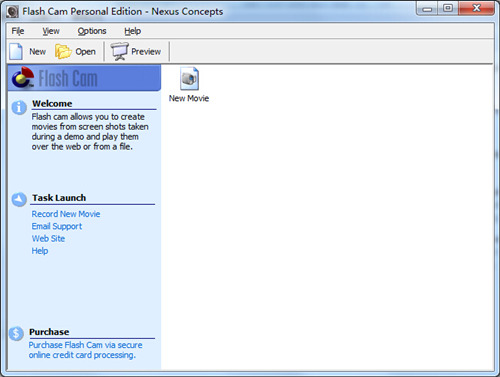500x377 pixels.
Task: Click Purchase Flash Cam via secure link
Action: coord(85,350)
